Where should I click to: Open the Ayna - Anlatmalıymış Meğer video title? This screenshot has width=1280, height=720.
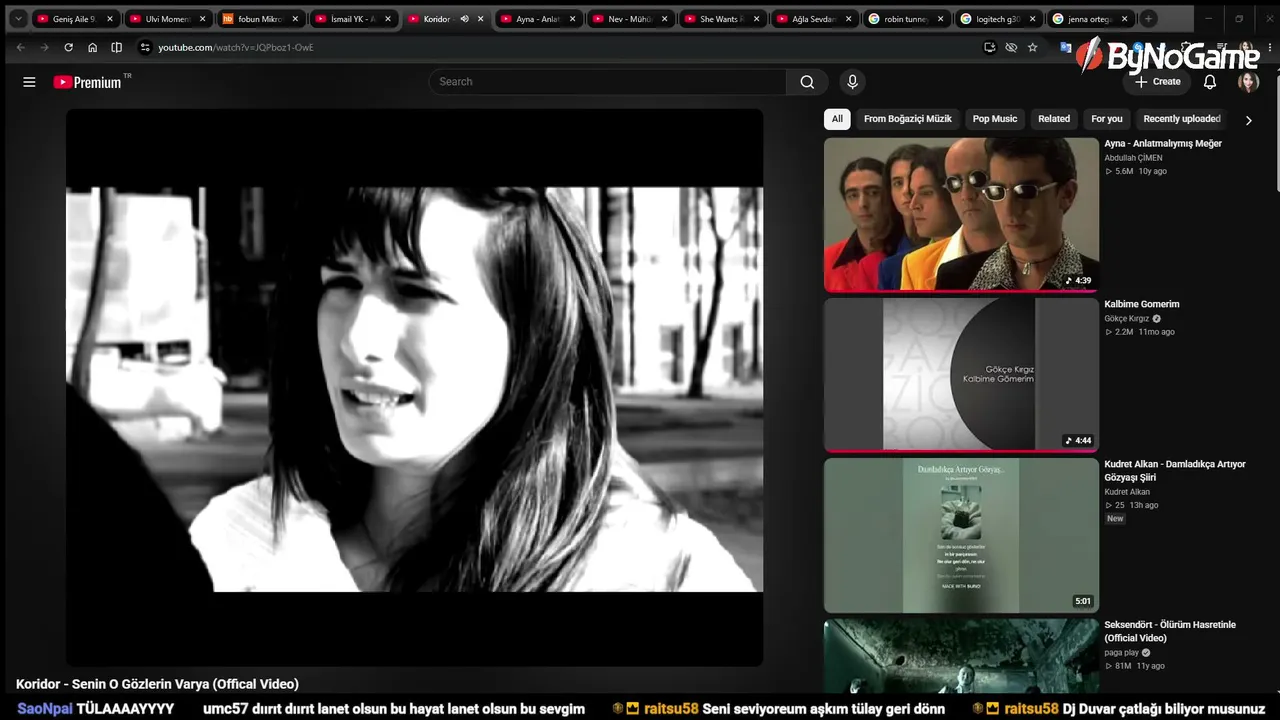[1163, 144]
